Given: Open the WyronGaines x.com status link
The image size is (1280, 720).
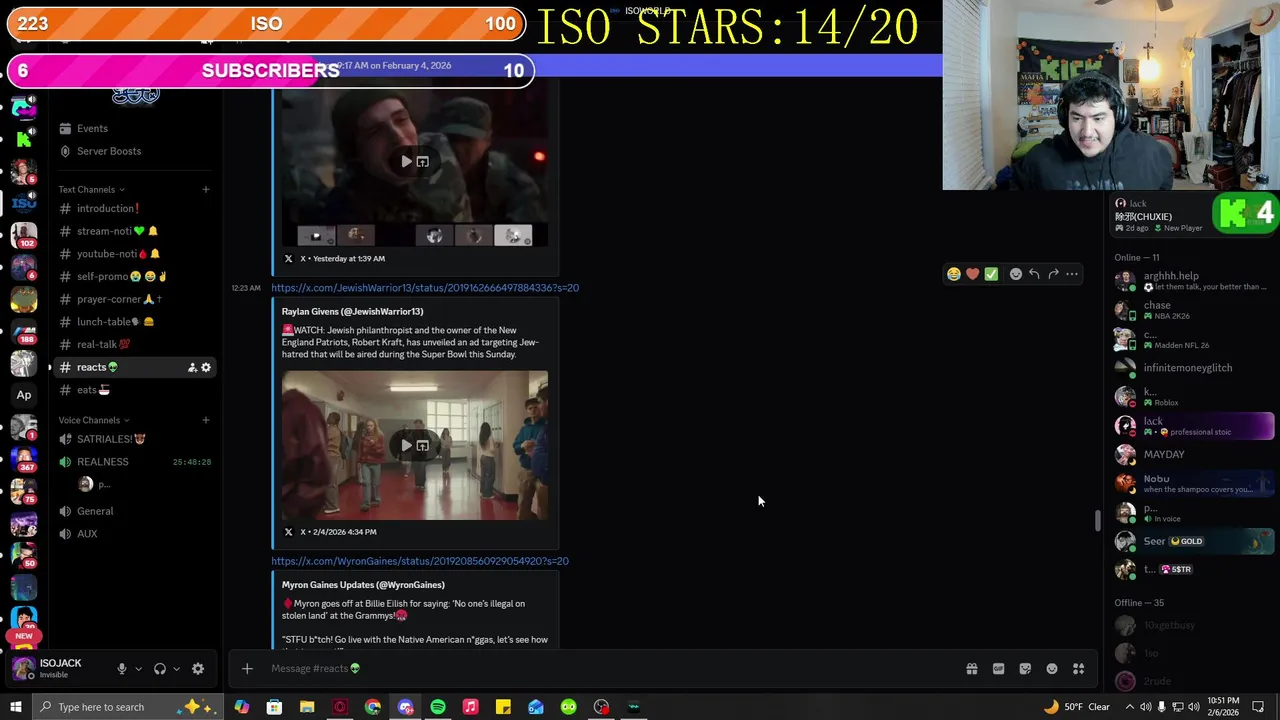Looking at the screenshot, I should tap(420, 561).
